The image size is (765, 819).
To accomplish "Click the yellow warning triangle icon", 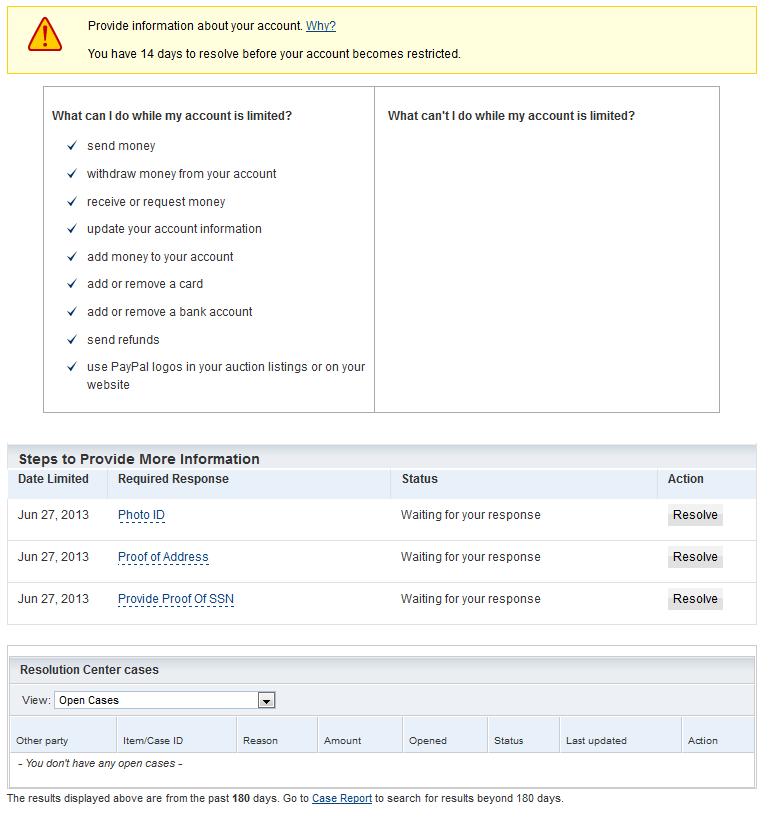I will 45,35.
